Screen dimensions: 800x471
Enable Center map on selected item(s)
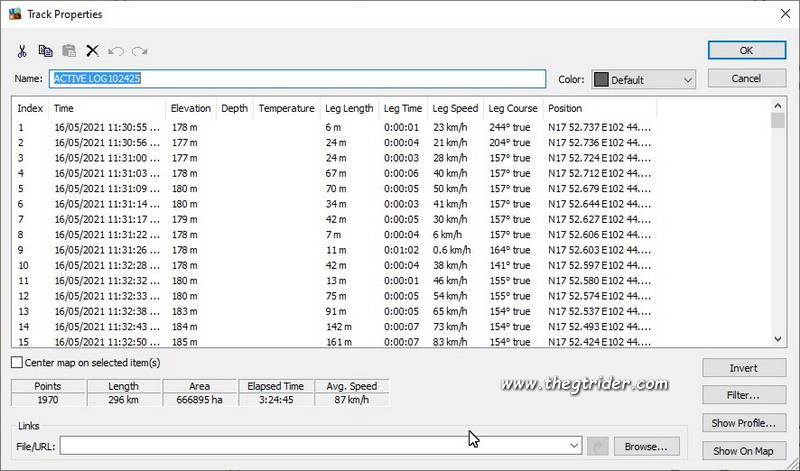[16, 362]
